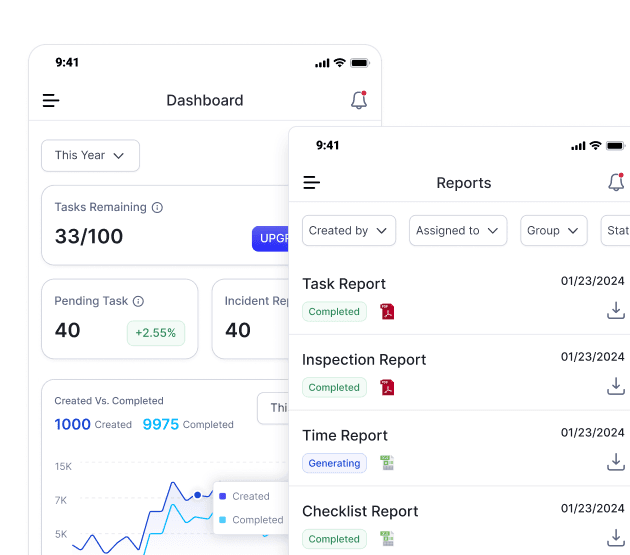Tap the Reports notification bell
This screenshot has width=630, height=555.
pos(616,182)
